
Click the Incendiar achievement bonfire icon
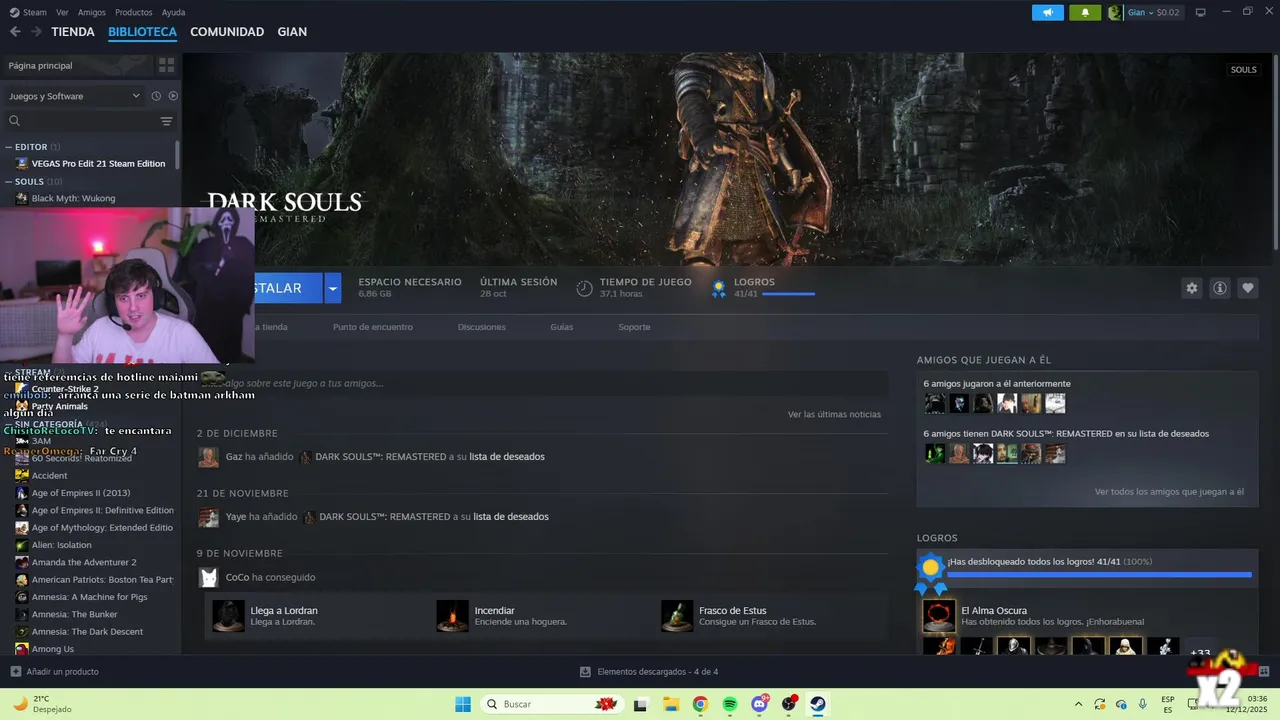pyautogui.click(x=452, y=616)
